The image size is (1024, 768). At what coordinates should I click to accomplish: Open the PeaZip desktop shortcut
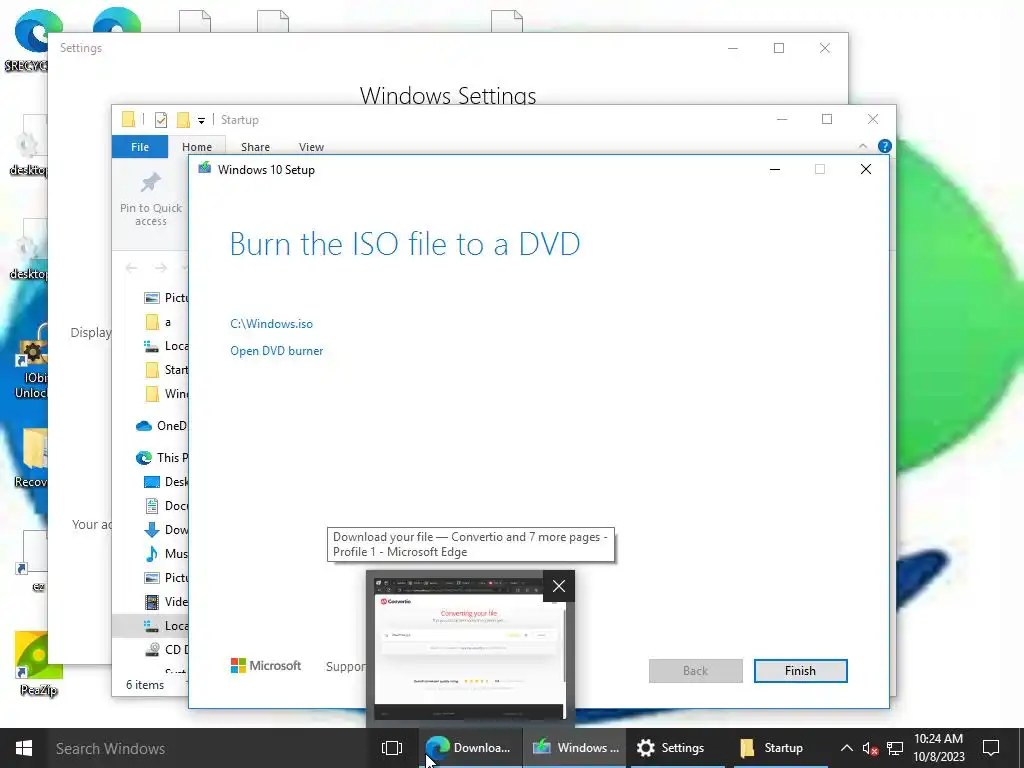38,664
